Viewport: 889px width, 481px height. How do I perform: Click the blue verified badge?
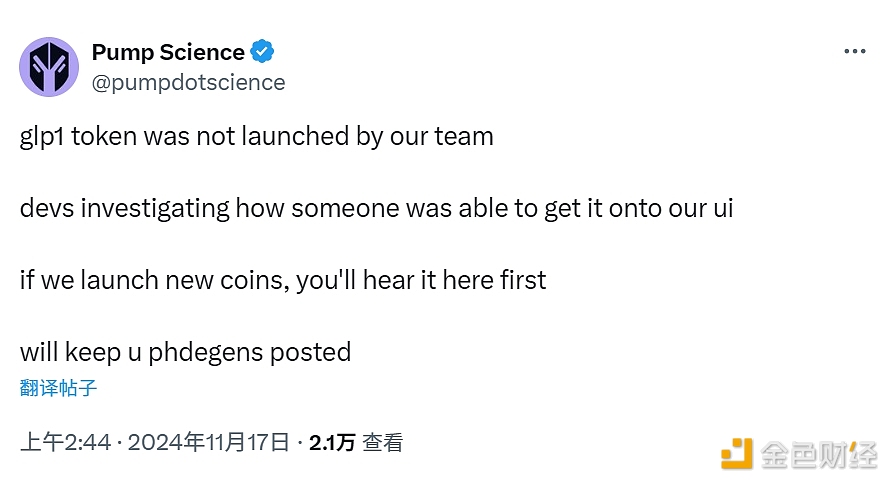coord(263,51)
